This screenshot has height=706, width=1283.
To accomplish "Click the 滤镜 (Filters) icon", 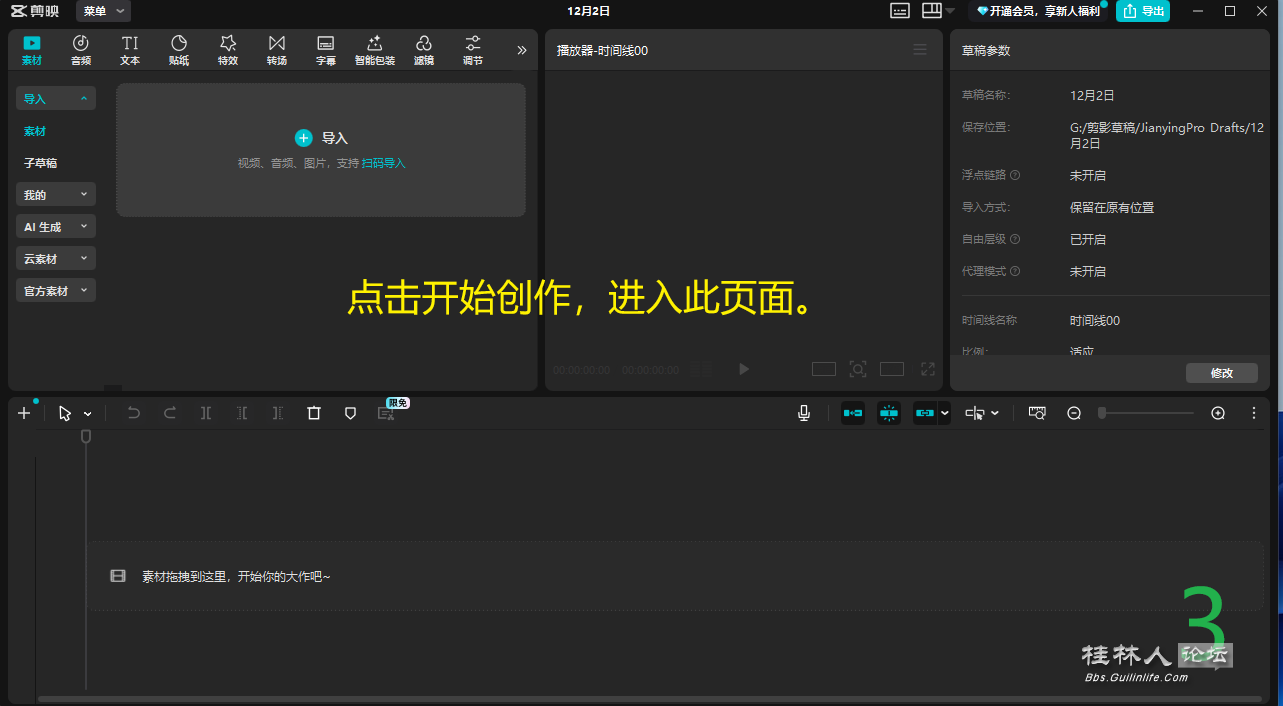I will (424, 49).
